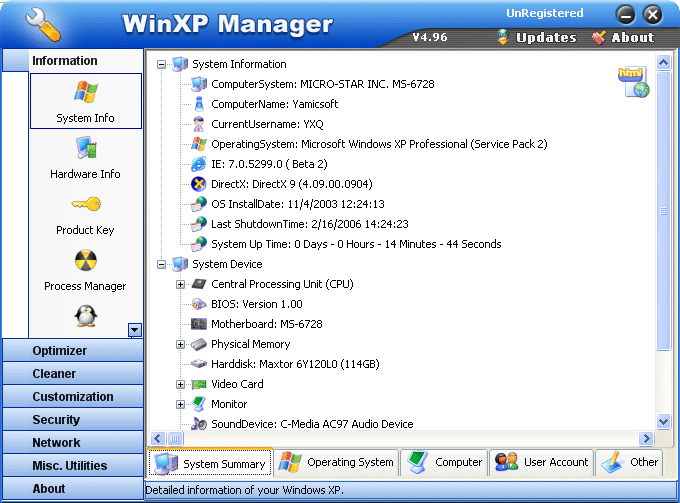Click the horizontal scrollbar thumb
This screenshot has width=680, height=503.
click(x=175, y=438)
